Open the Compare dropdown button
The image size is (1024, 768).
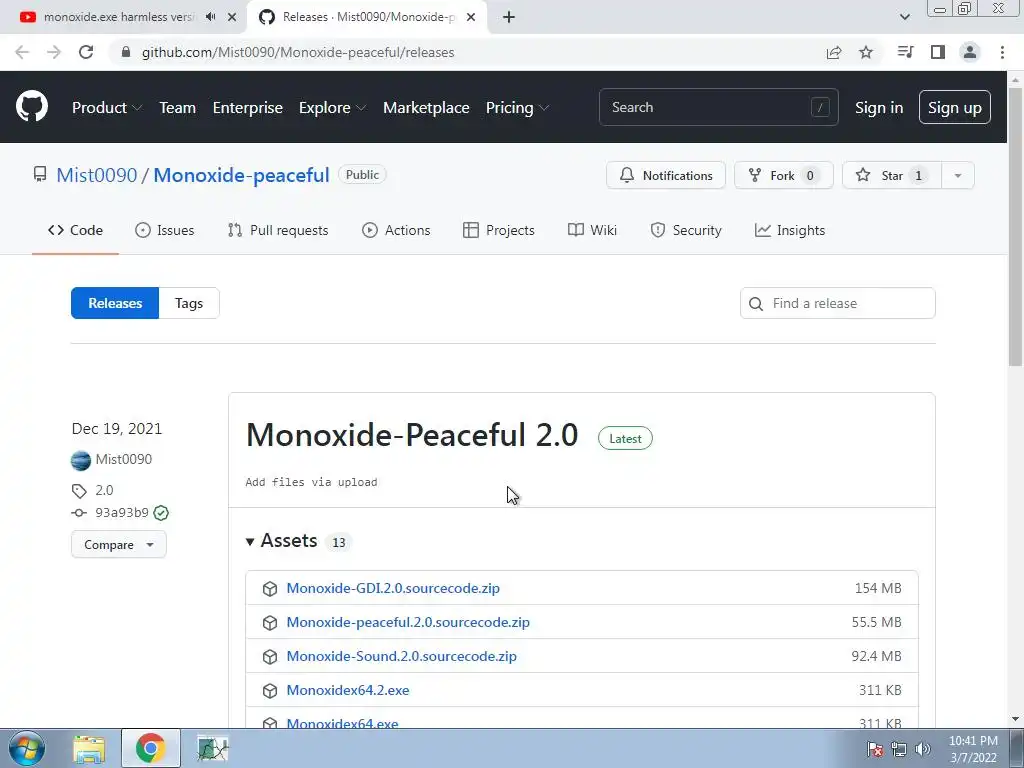pyautogui.click(x=119, y=545)
